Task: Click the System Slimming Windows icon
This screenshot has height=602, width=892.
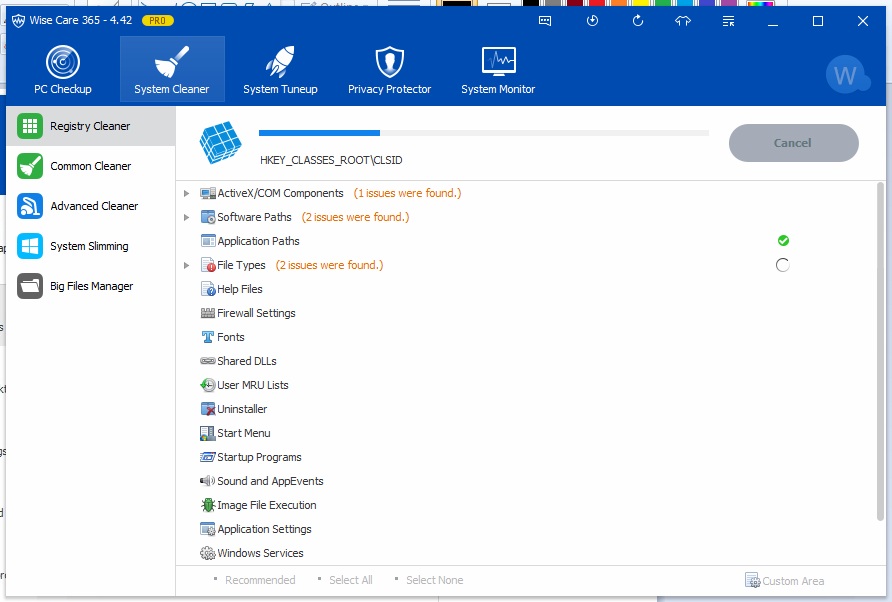Action: (30, 246)
